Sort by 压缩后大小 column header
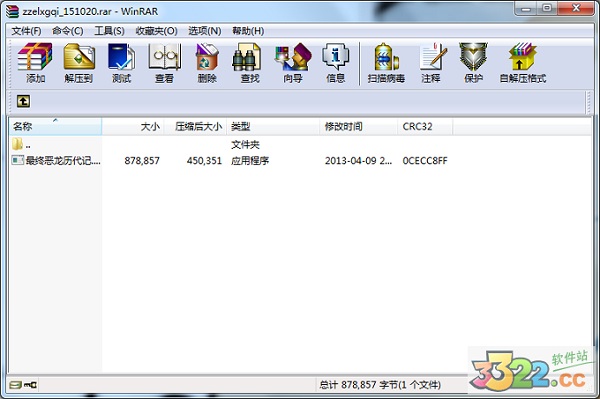The height and width of the screenshot is (399, 600). point(196,127)
